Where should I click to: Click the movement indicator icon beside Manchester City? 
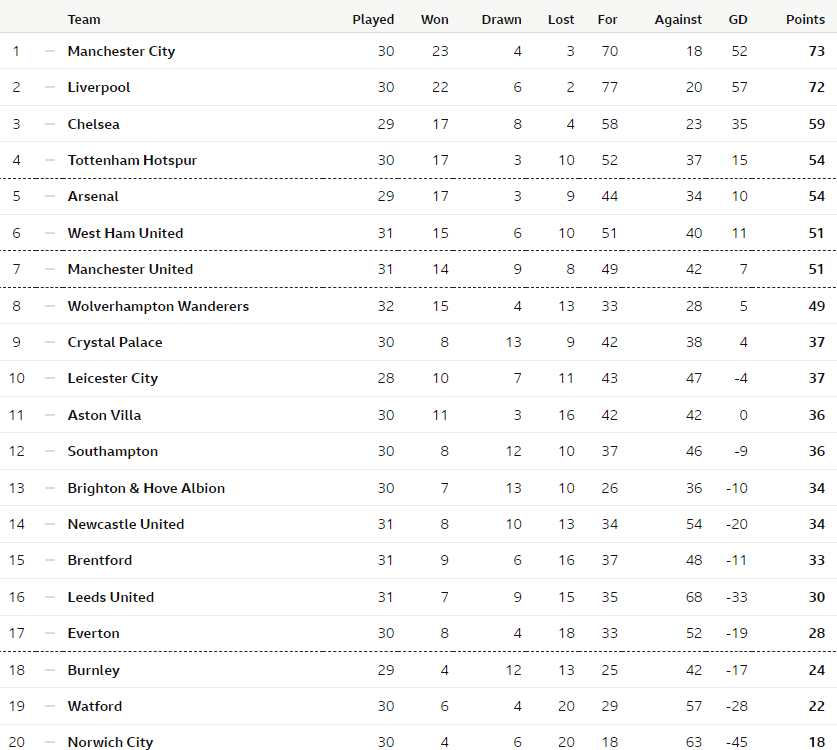(x=50, y=51)
